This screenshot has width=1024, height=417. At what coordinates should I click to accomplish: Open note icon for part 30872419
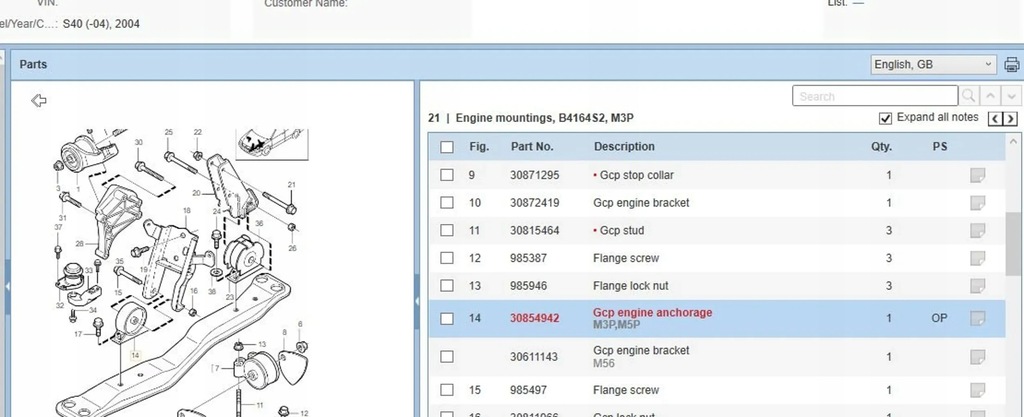click(977, 203)
